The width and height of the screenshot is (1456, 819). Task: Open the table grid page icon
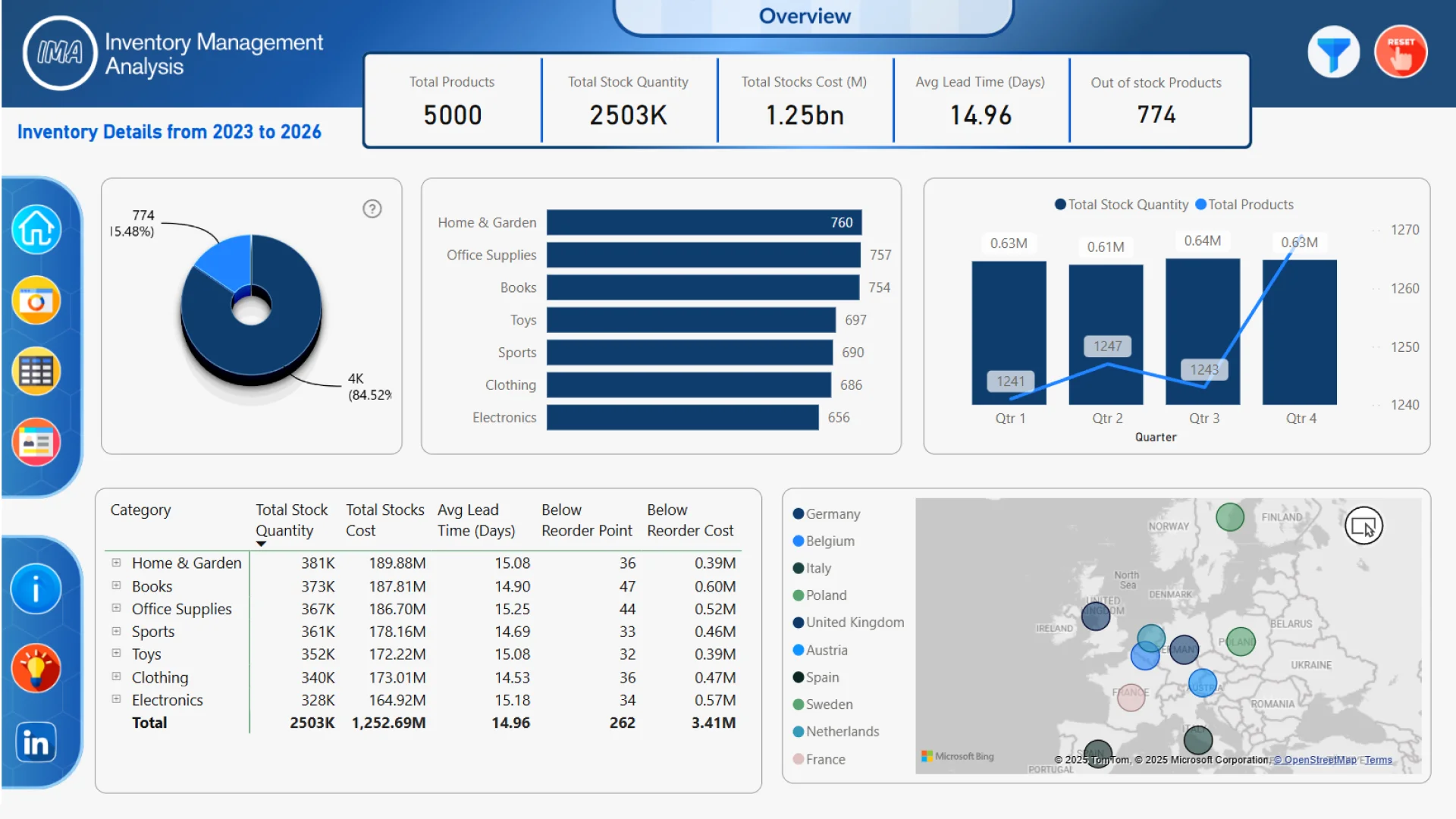[x=36, y=372]
